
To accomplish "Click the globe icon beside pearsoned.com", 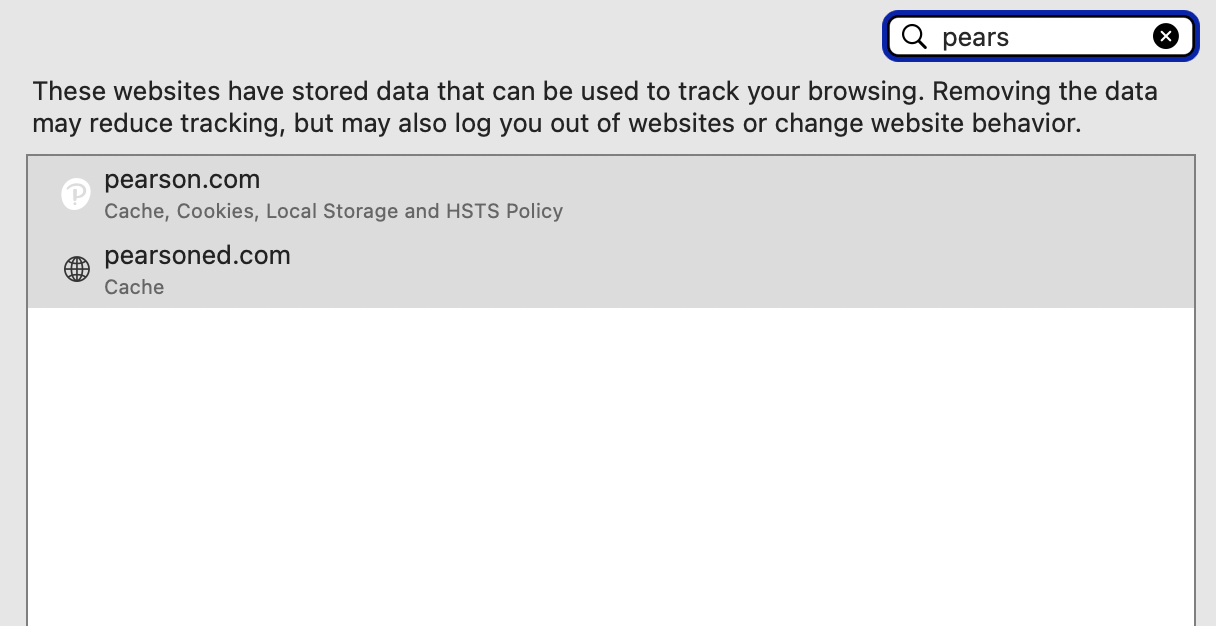I will click(77, 269).
